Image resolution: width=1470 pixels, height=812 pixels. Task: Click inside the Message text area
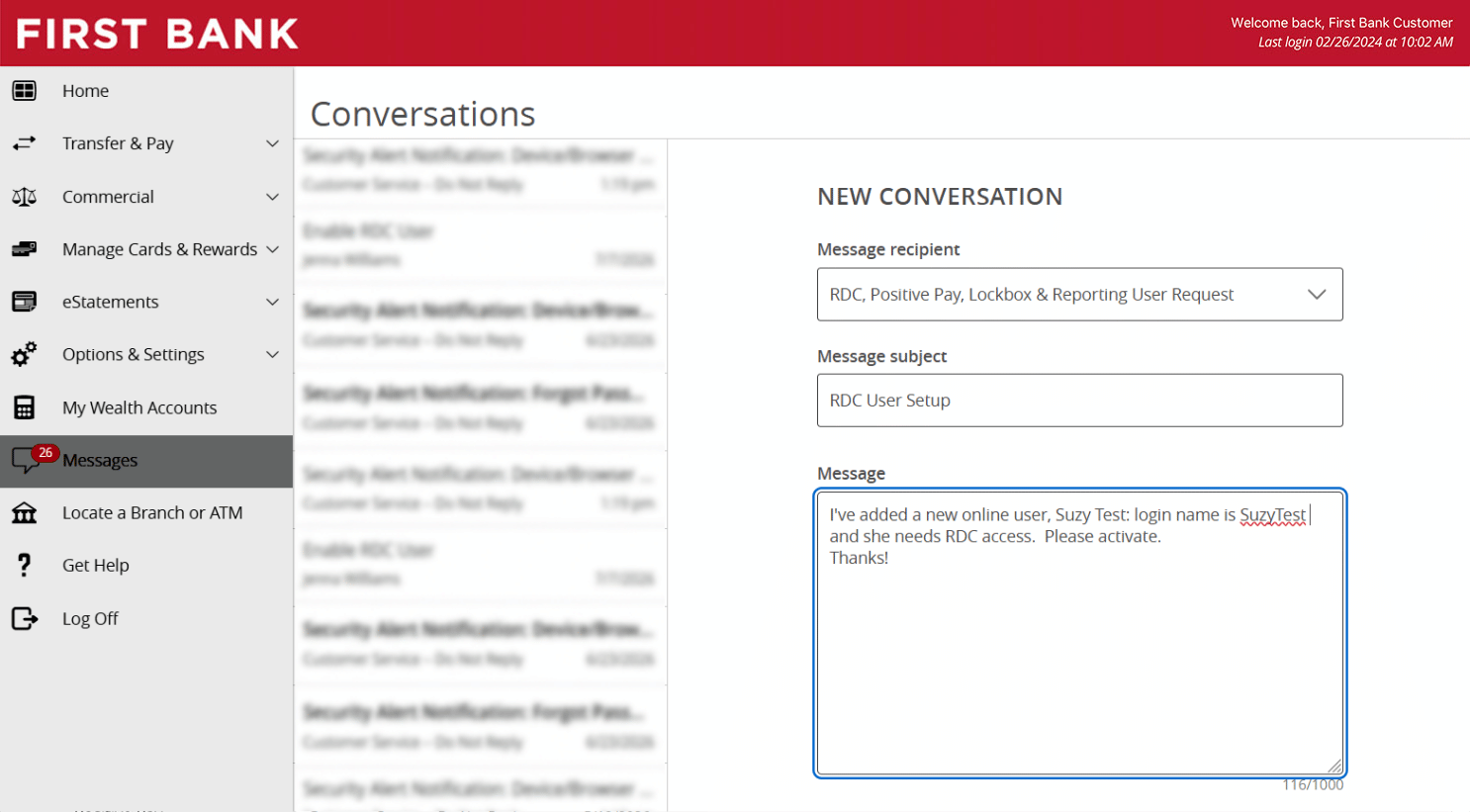1079,633
